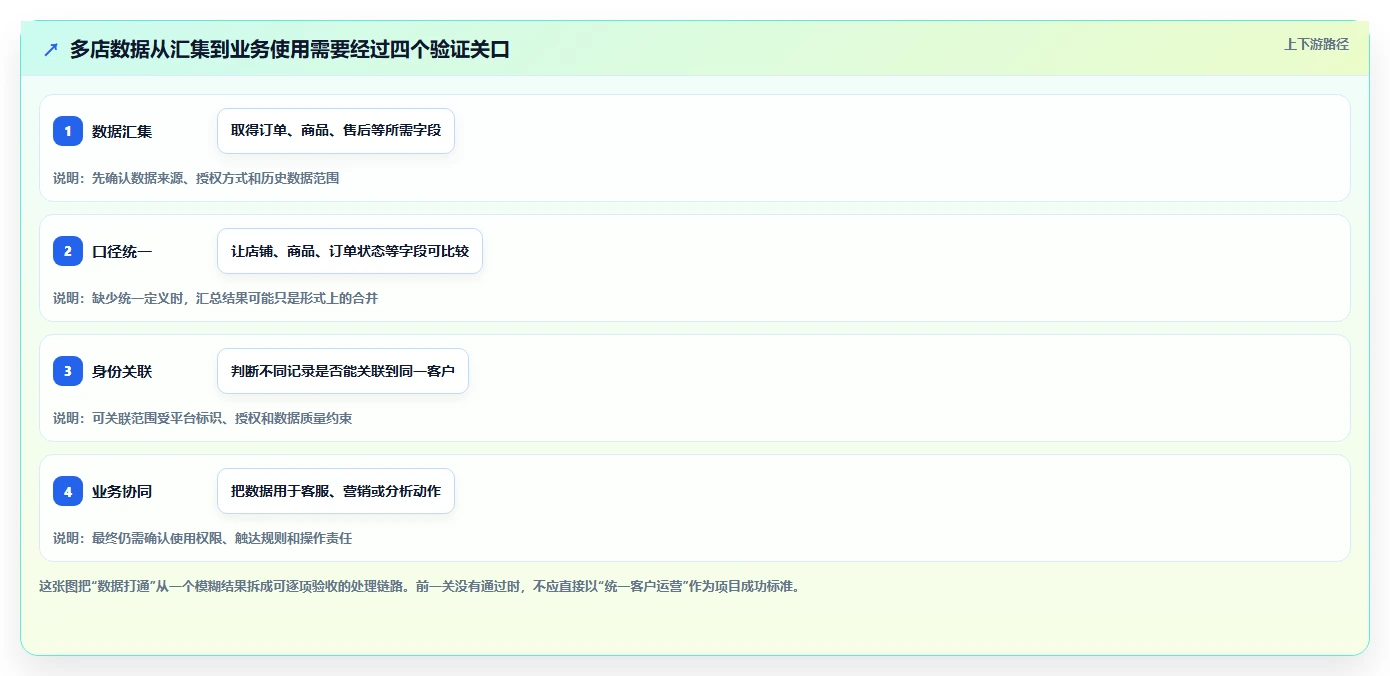Click the number 4 step badge

pyautogui.click(x=68, y=491)
